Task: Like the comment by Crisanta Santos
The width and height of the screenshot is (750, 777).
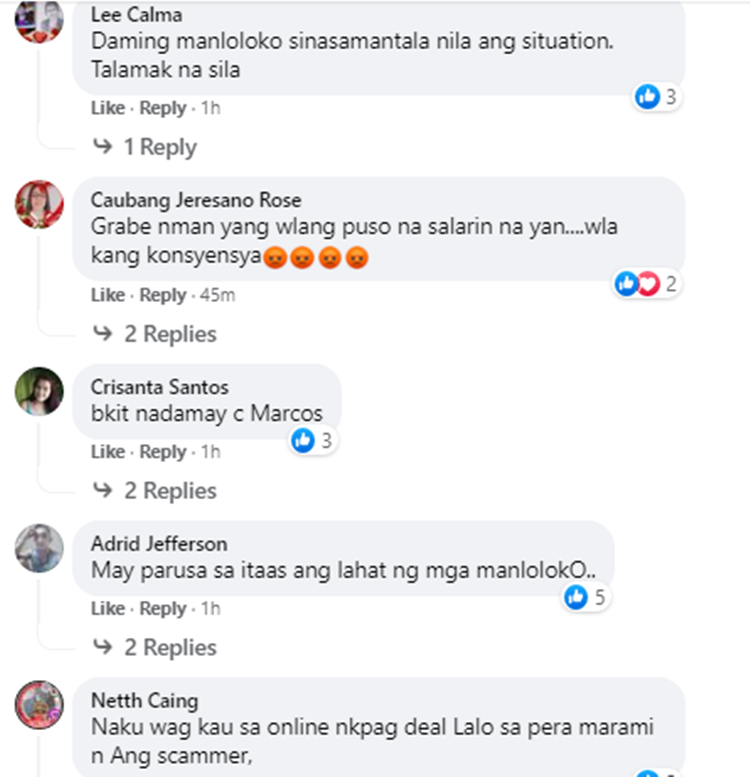Action: click(107, 451)
